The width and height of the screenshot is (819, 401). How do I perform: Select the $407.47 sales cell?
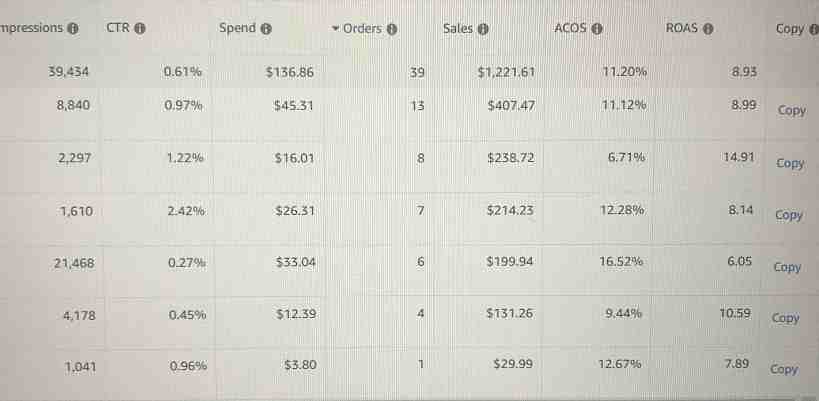point(511,106)
